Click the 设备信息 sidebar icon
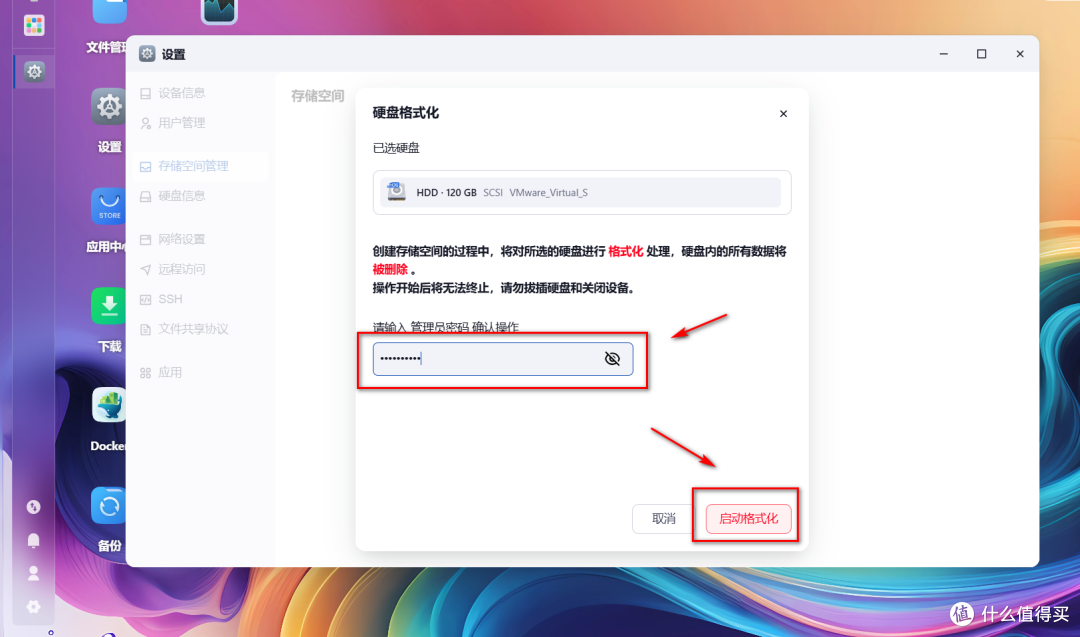The height and width of the screenshot is (637, 1080). pos(145,93)
